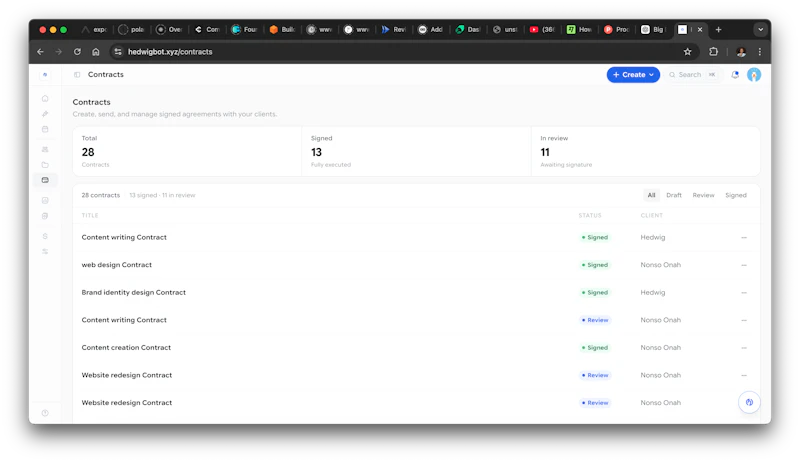This screenshot has width=800, height=462.
Task: Open row menu for Content creation Contract
Action: tap(744, 348)
